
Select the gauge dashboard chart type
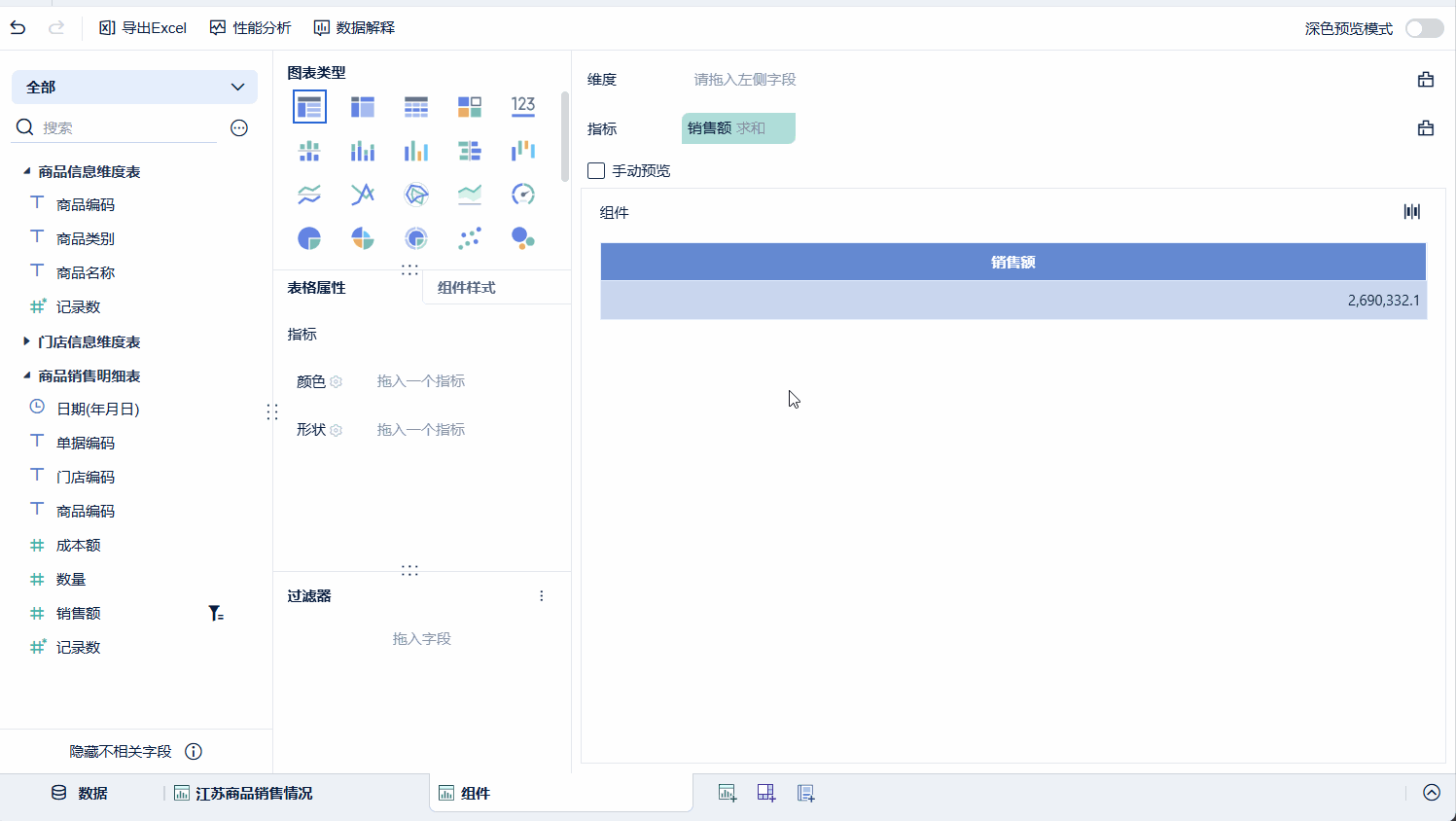click(x=523, y=195)
